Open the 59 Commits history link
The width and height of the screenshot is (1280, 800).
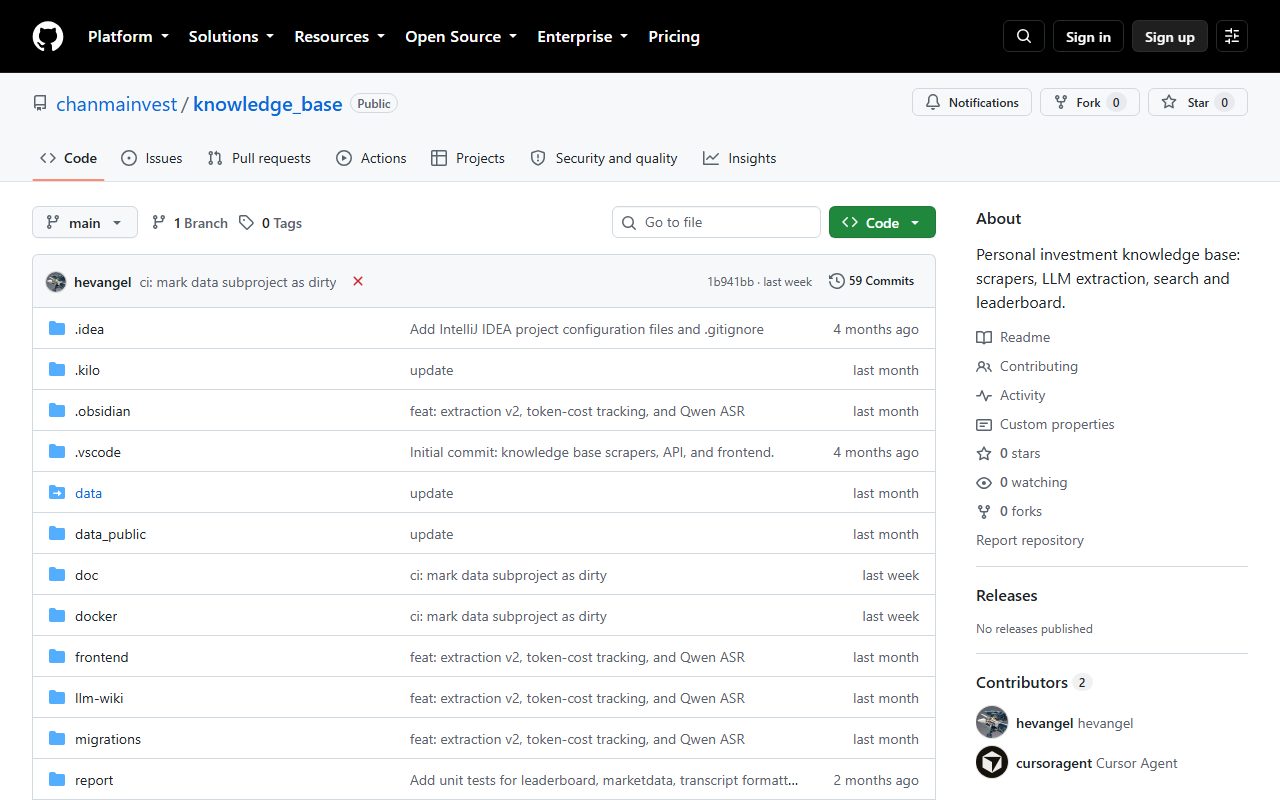click(872, 281)
